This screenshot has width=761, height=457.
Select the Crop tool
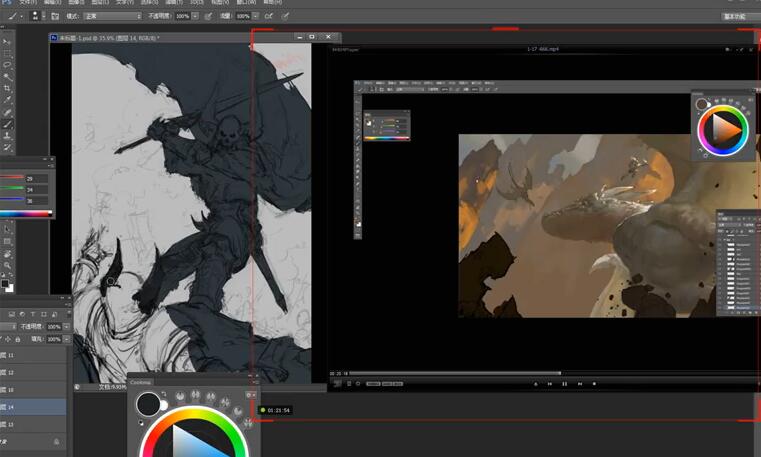7,88
